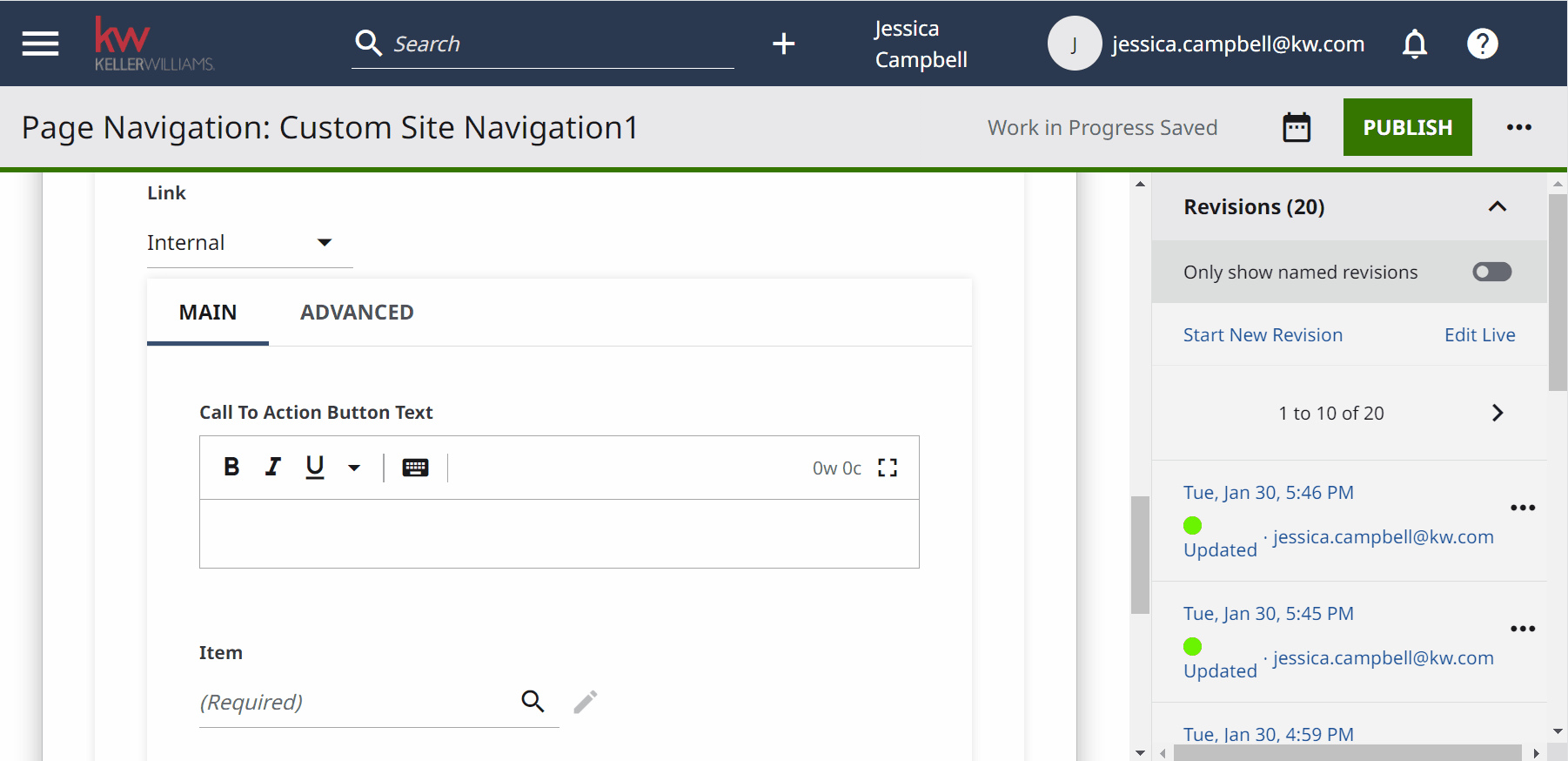Go to next page of revisions
Viewport: 1568px width, 761px height.
click(1497, 413)
